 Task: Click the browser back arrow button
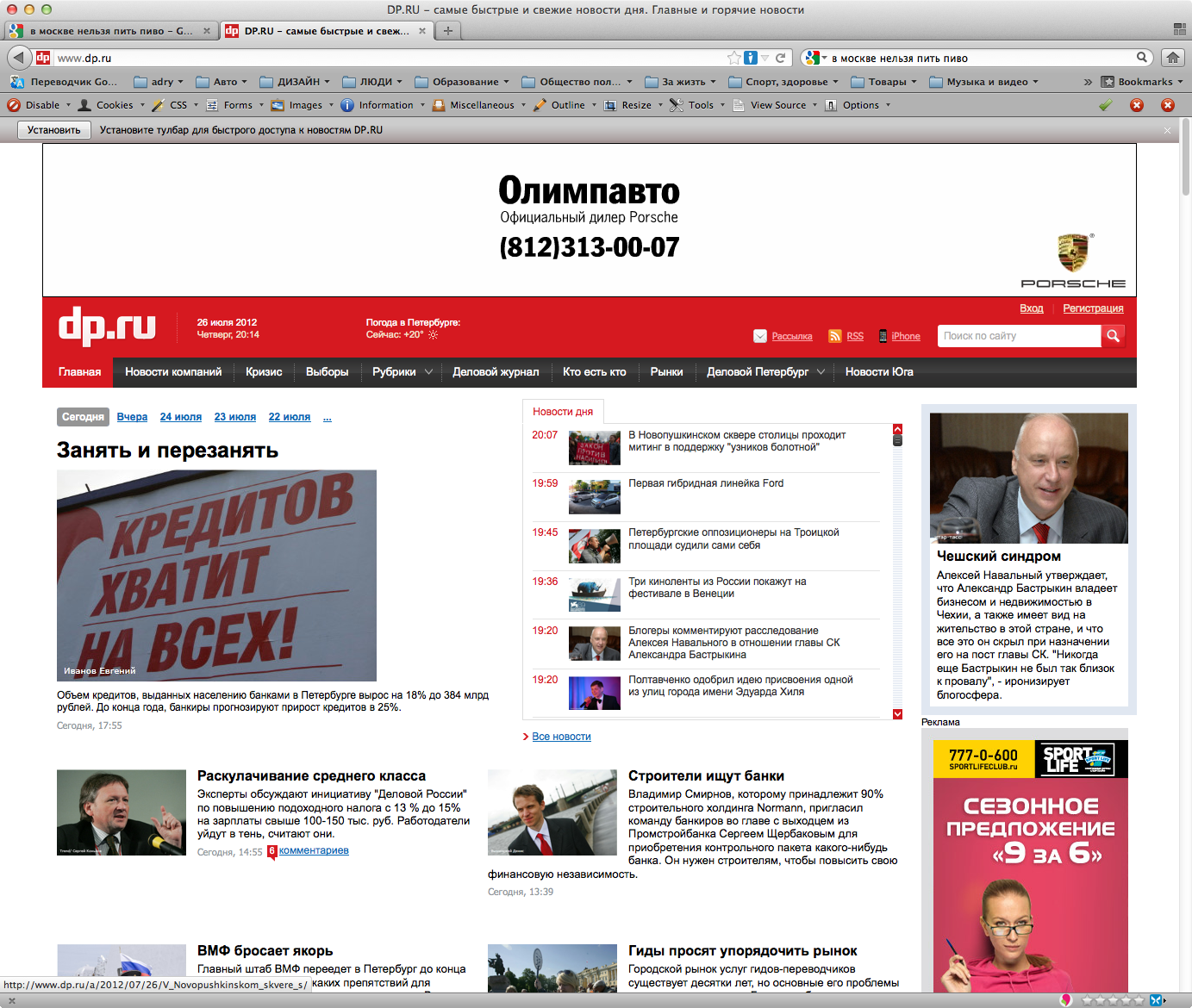pos(19,58)
